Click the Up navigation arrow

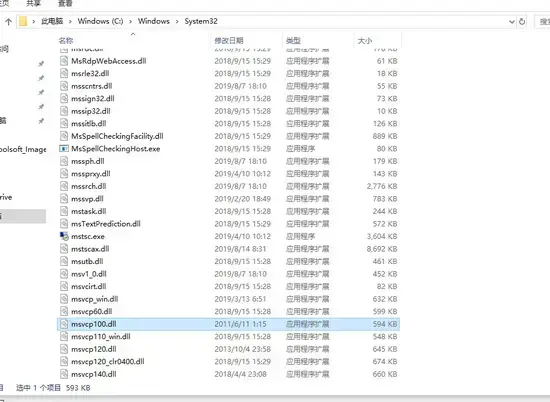click(x=8, y=22)
